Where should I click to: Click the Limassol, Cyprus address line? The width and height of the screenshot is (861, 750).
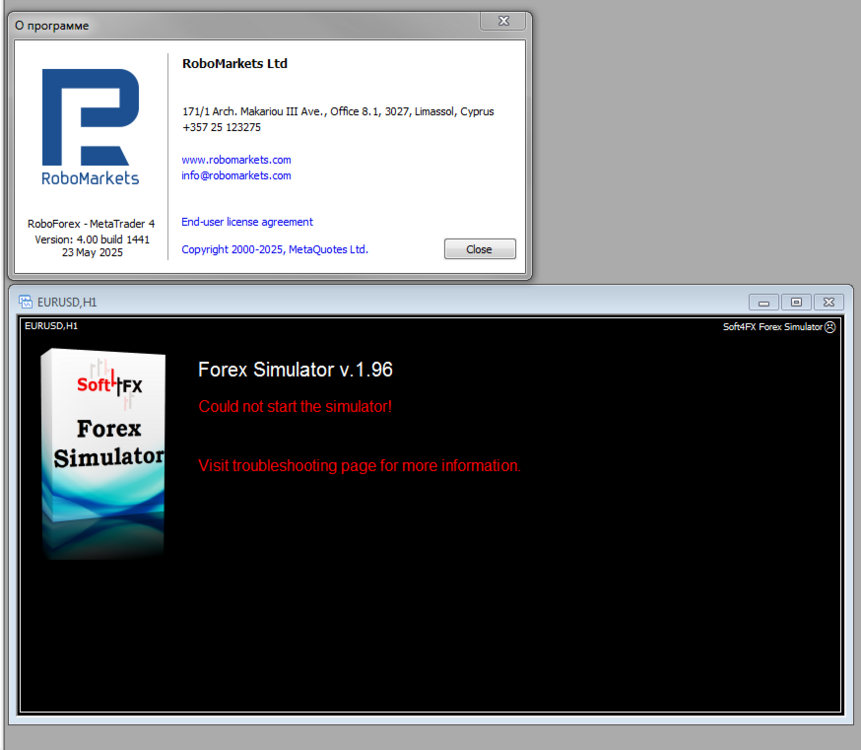(x=338, y=111)
